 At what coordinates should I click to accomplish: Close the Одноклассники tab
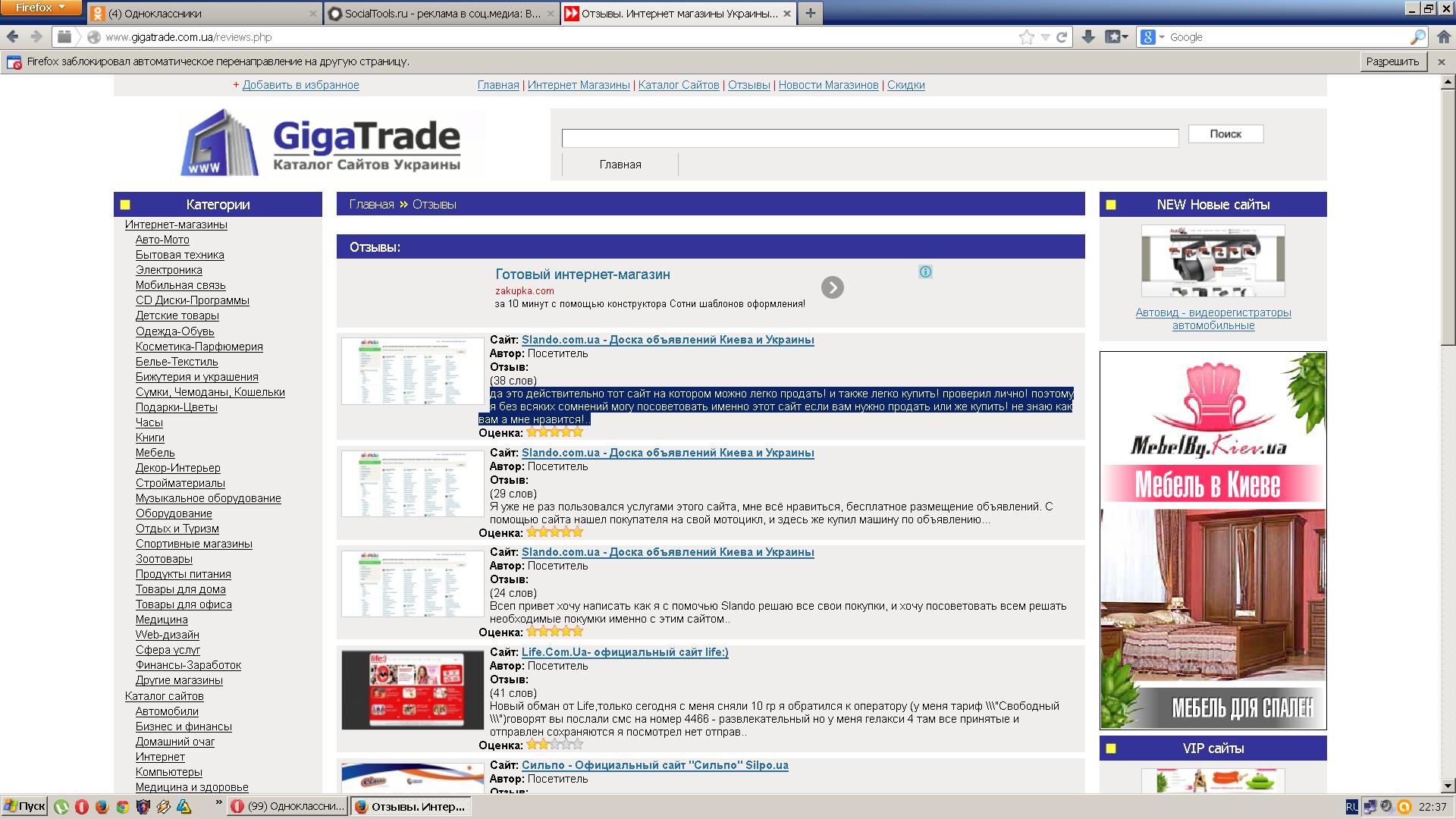(x=313, y=14)
